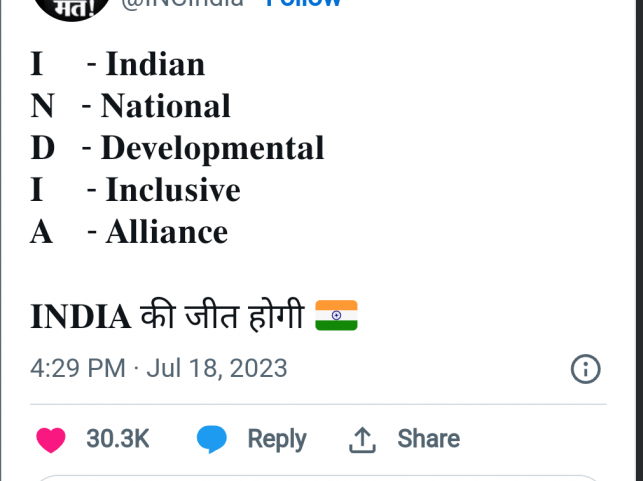Viewport: 643px width, 481px height.
Task: Click the "D - Developmental" tweet line
Action: click(177, 148)
